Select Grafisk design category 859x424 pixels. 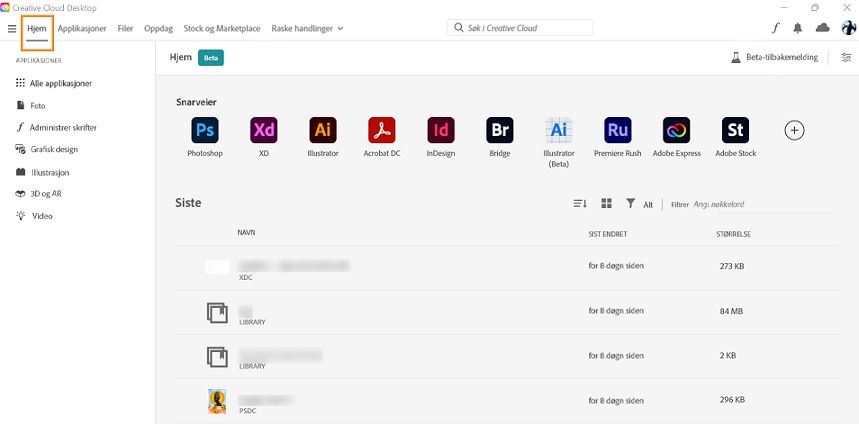(47, 149)
